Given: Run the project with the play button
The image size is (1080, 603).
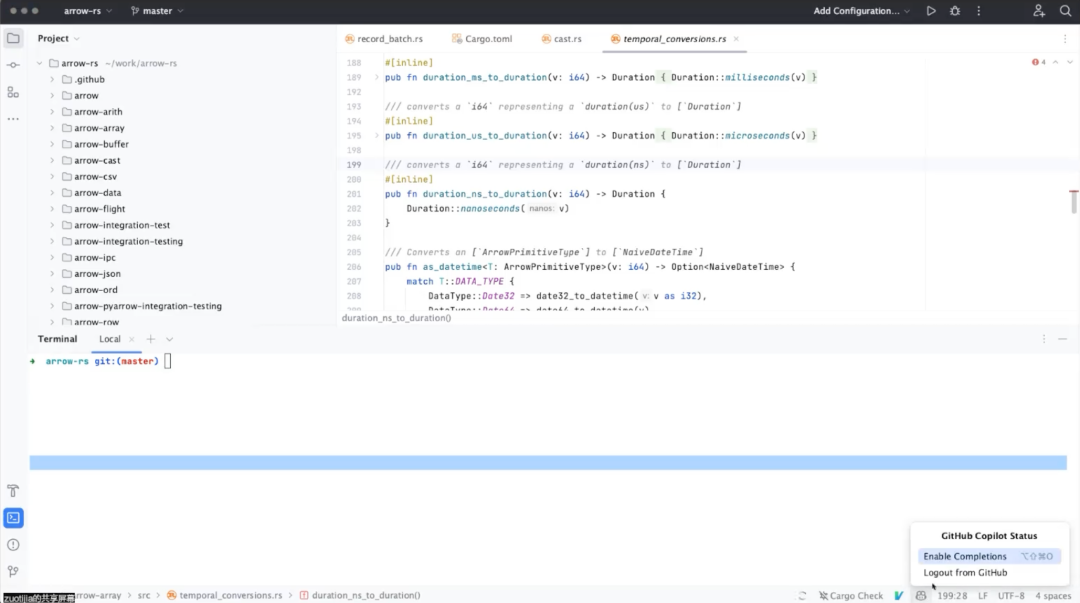Looking at the screenshot, I should [930, 11].
